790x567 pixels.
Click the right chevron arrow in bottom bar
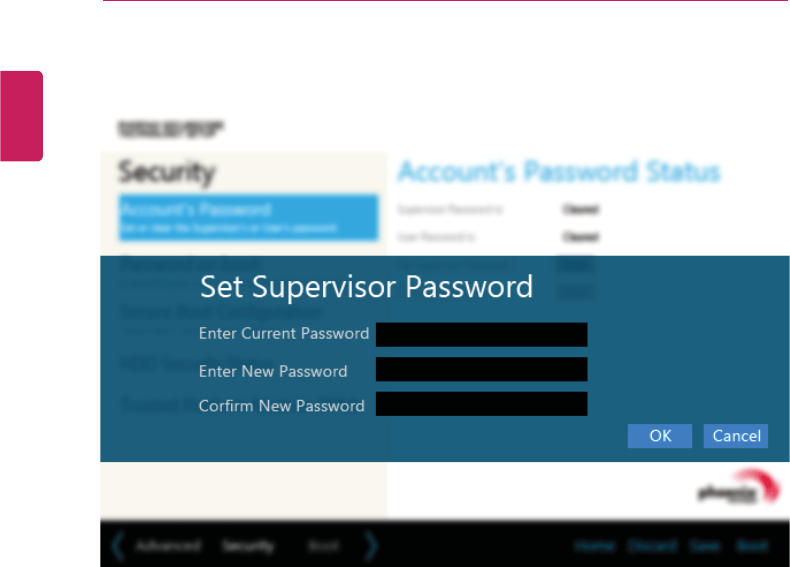tap(371, 545)
